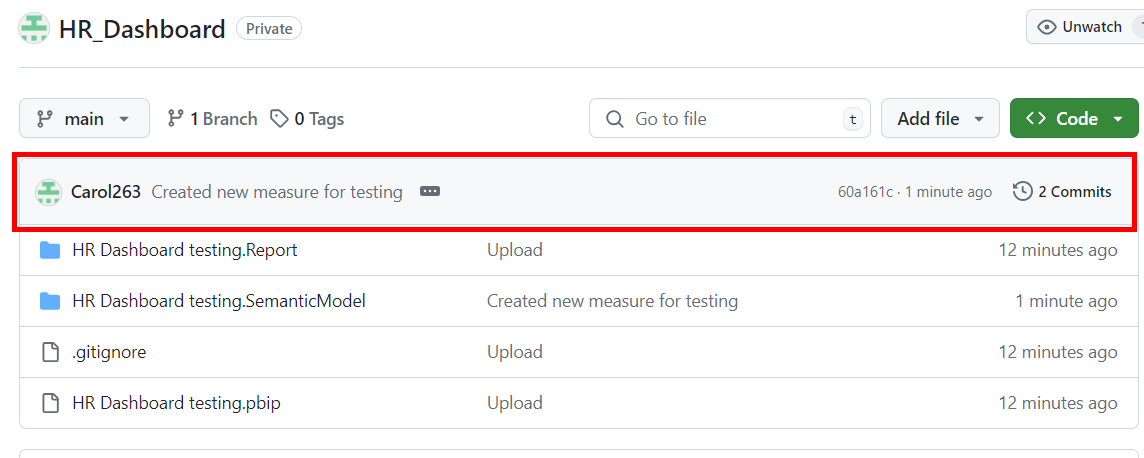Open the .gitignore file
Image resolution: width=1144 pixels, height=458 pixels.
point(109,352)
